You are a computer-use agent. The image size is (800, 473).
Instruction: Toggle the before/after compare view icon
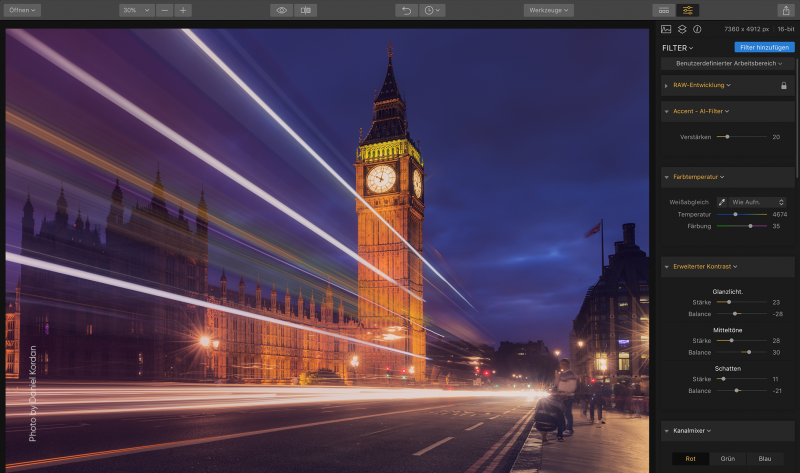[x=305, y=10]
